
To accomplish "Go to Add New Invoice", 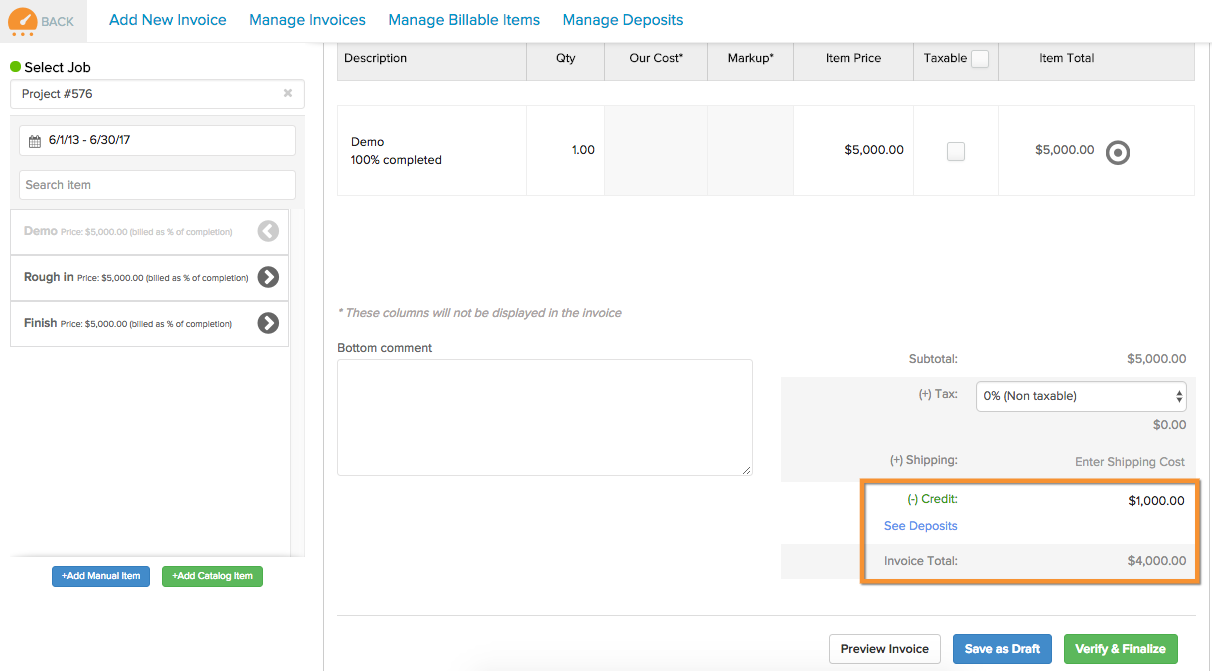I will click(168, 20).
